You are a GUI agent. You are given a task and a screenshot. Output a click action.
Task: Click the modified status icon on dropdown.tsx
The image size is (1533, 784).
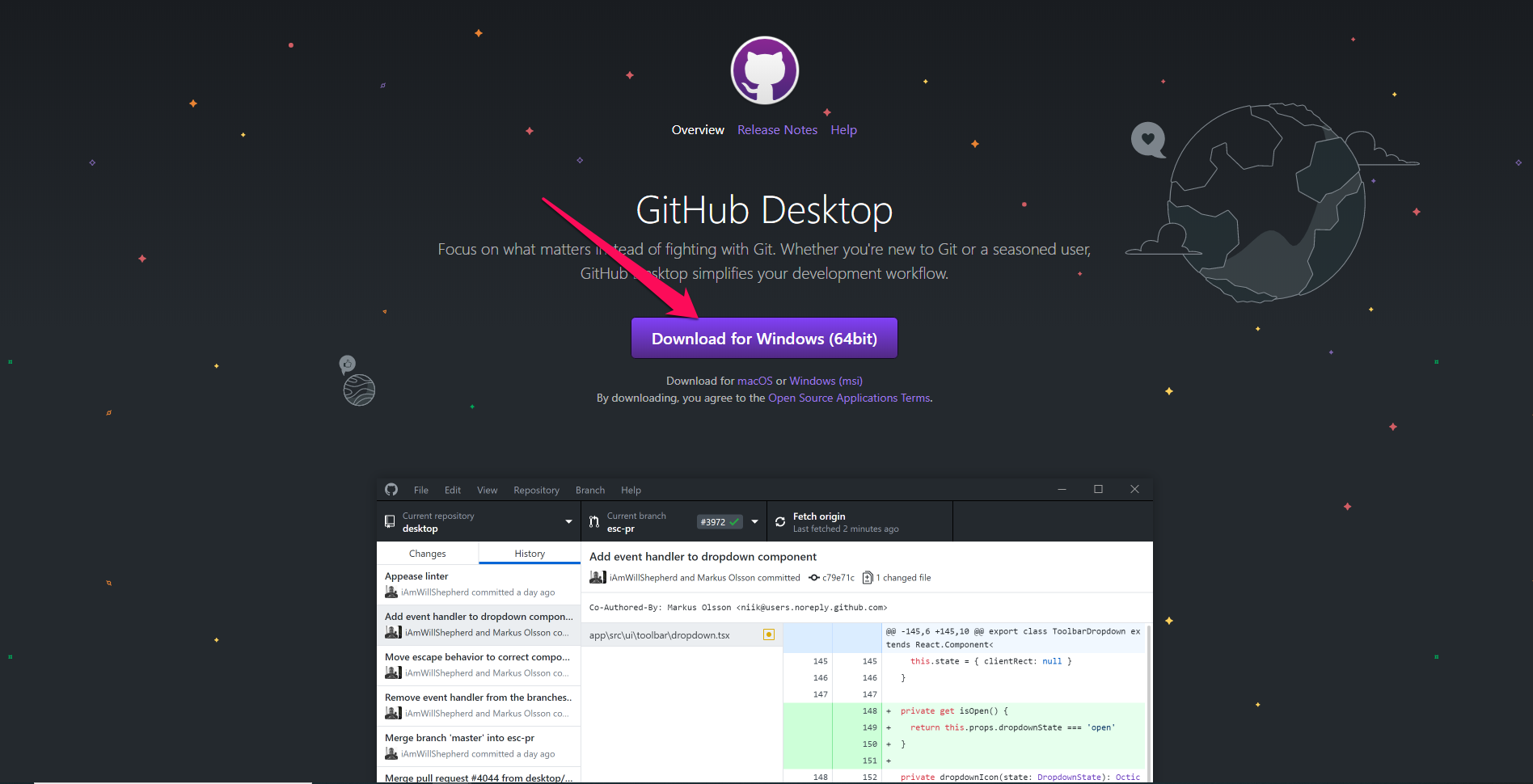(769, 634)
